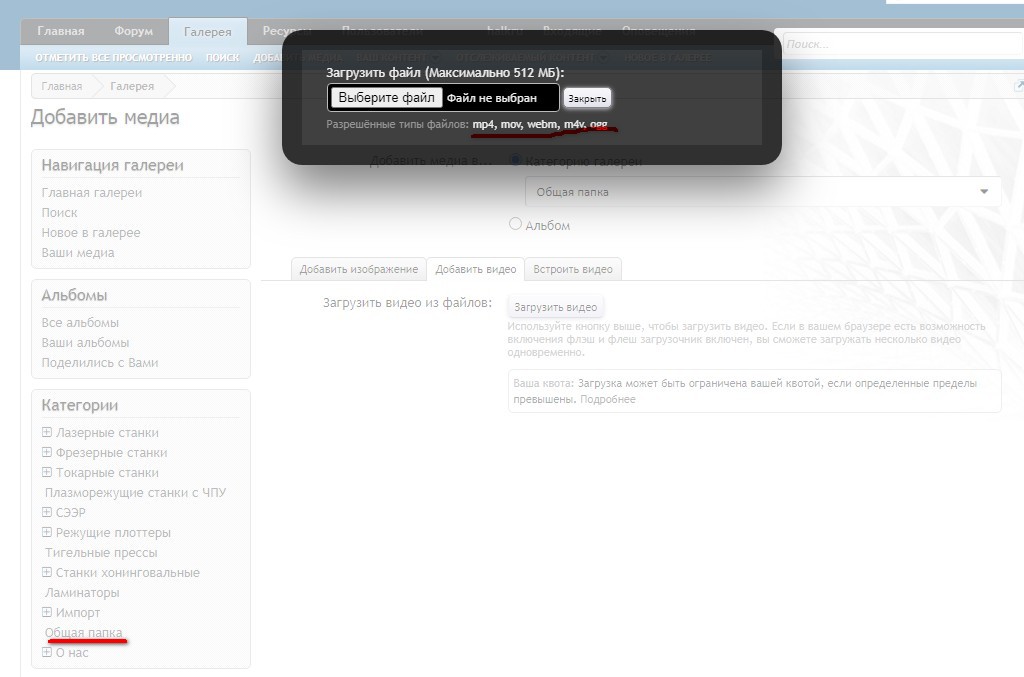Click Главная in the breadcrumb
Viewport: 1024px width, 677px height.
(x=61, y=86)
